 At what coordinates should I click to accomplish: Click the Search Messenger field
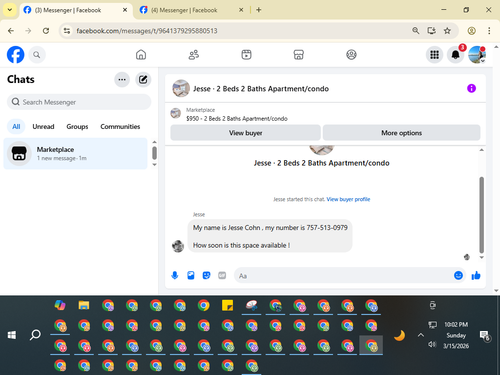point(79,102)
